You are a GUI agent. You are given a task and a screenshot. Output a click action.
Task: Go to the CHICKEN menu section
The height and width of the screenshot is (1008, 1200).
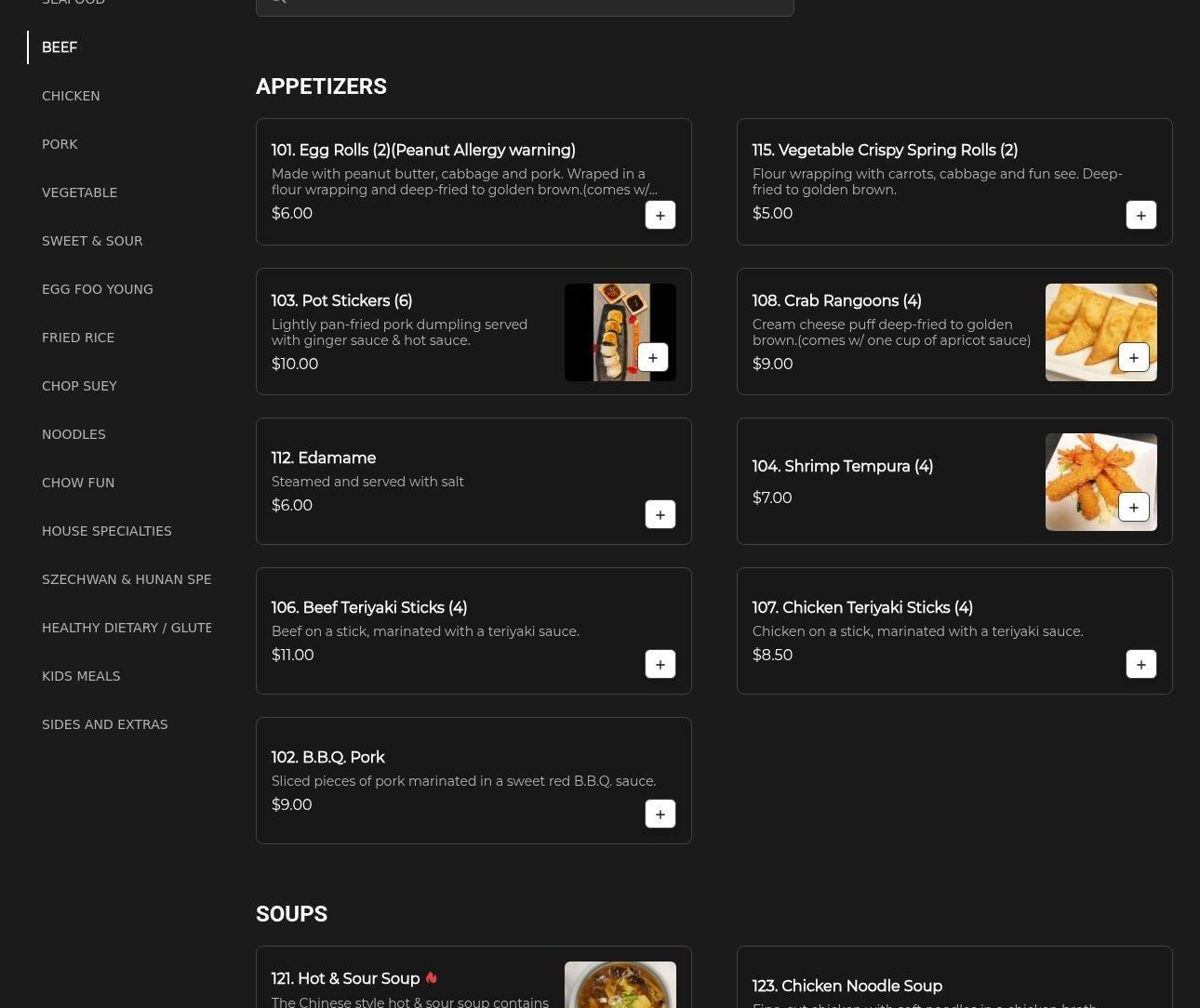(71, 96)
